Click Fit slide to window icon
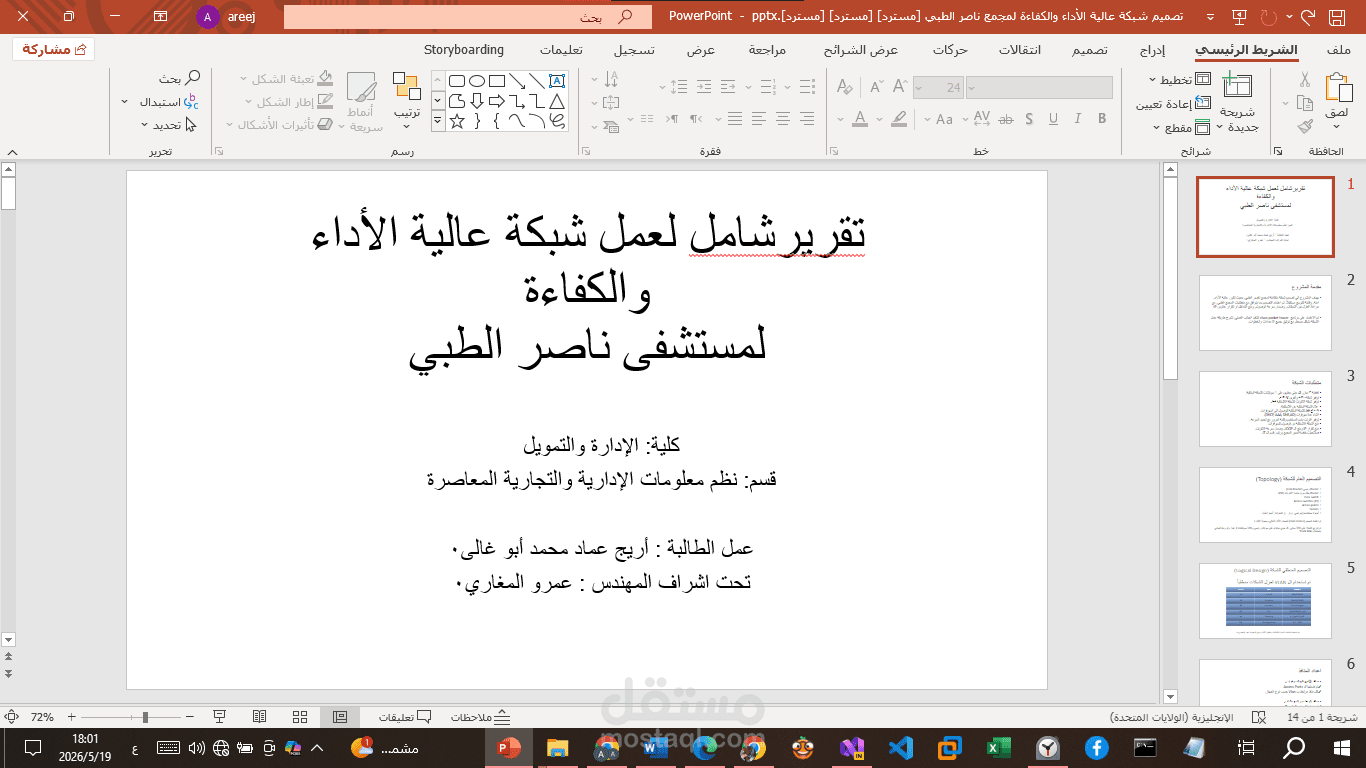 click(x=11, y=717)
